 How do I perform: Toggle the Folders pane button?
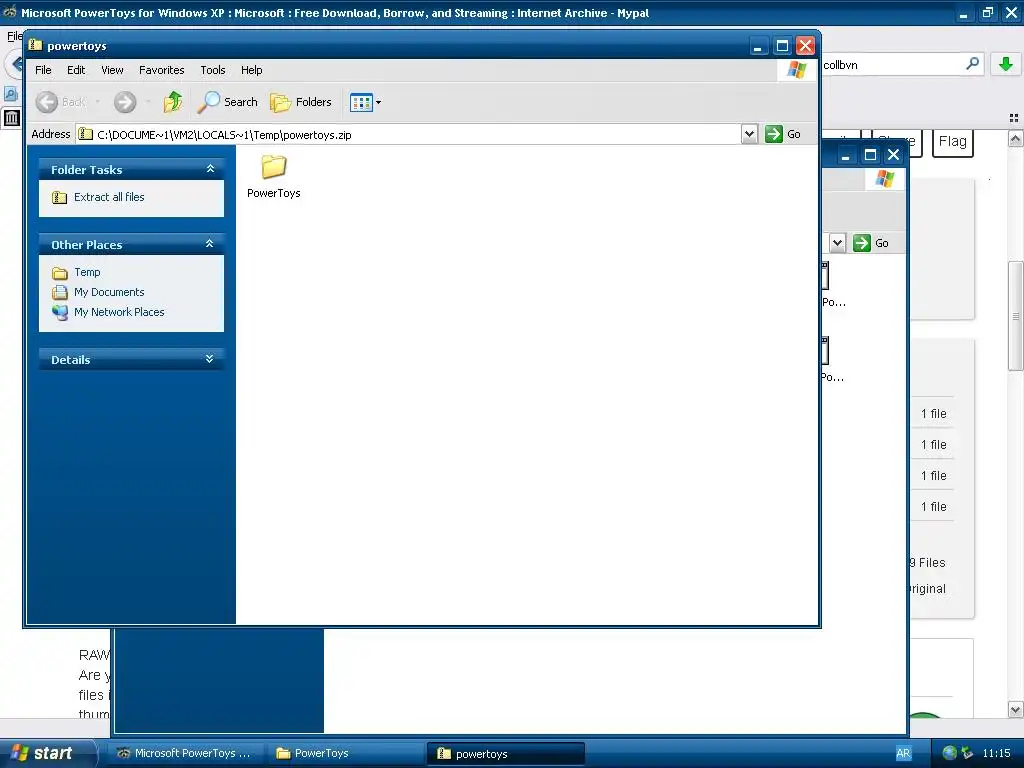[301, 102]
